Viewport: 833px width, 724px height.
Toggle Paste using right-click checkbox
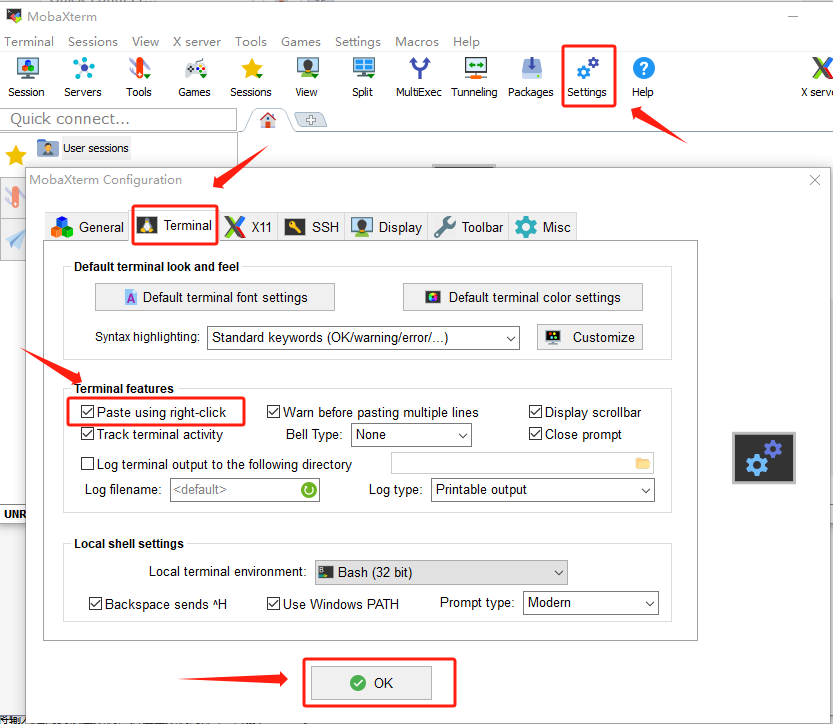(88, 412)
